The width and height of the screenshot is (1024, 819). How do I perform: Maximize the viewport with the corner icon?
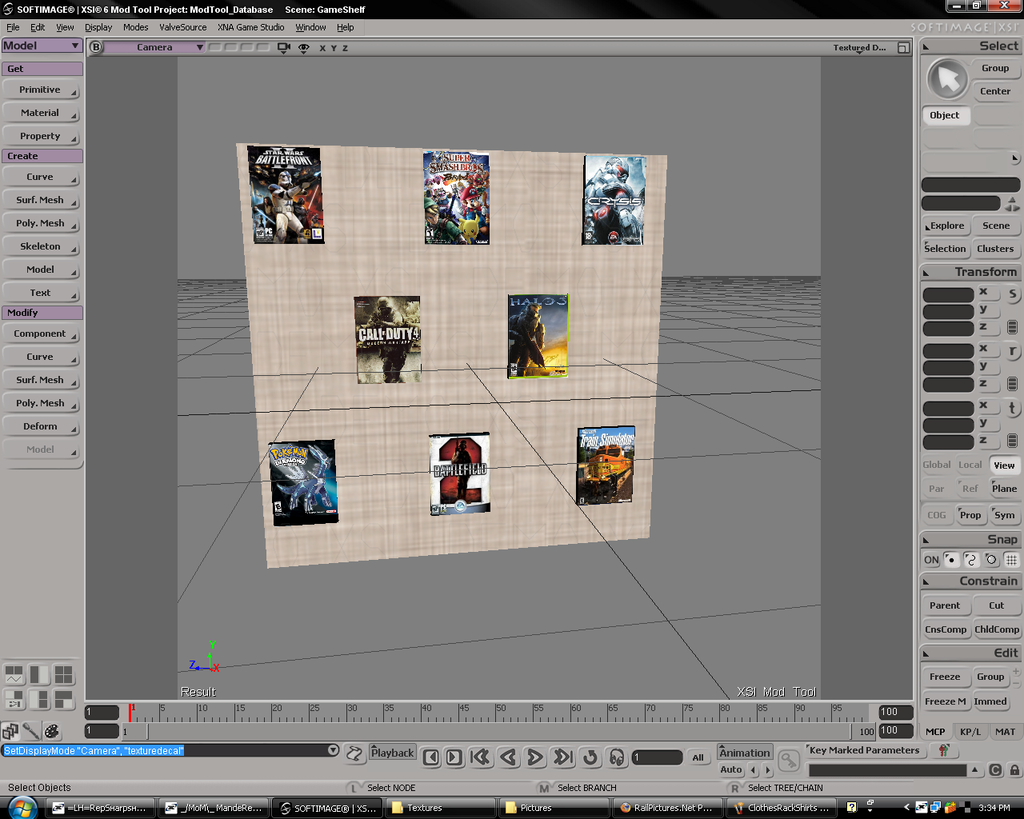click(x=903, y=48)
